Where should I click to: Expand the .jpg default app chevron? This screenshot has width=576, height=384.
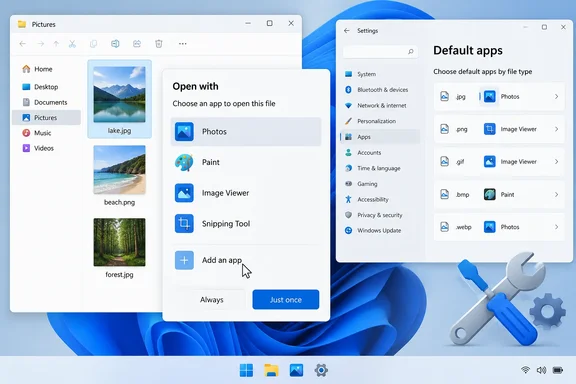[557, 97]
